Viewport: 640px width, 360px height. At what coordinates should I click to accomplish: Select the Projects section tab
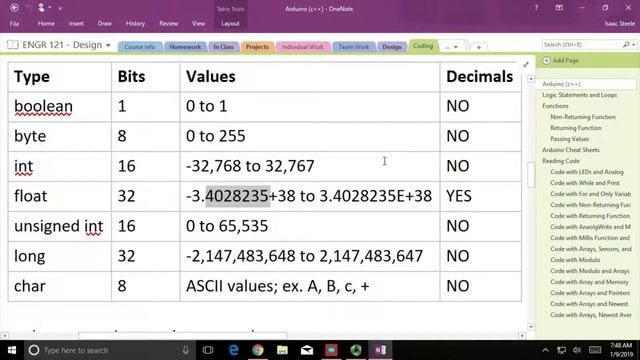[x=257, y=47]
